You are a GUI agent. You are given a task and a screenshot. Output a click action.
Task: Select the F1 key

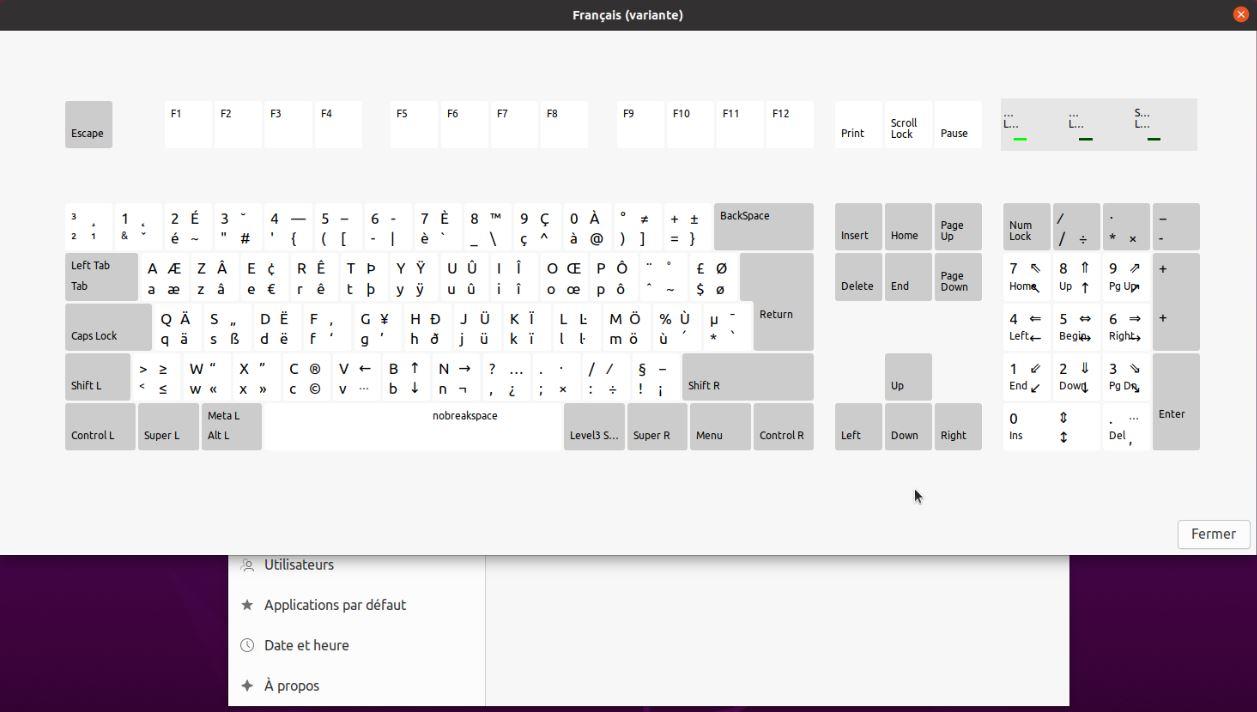coord(188,124)
